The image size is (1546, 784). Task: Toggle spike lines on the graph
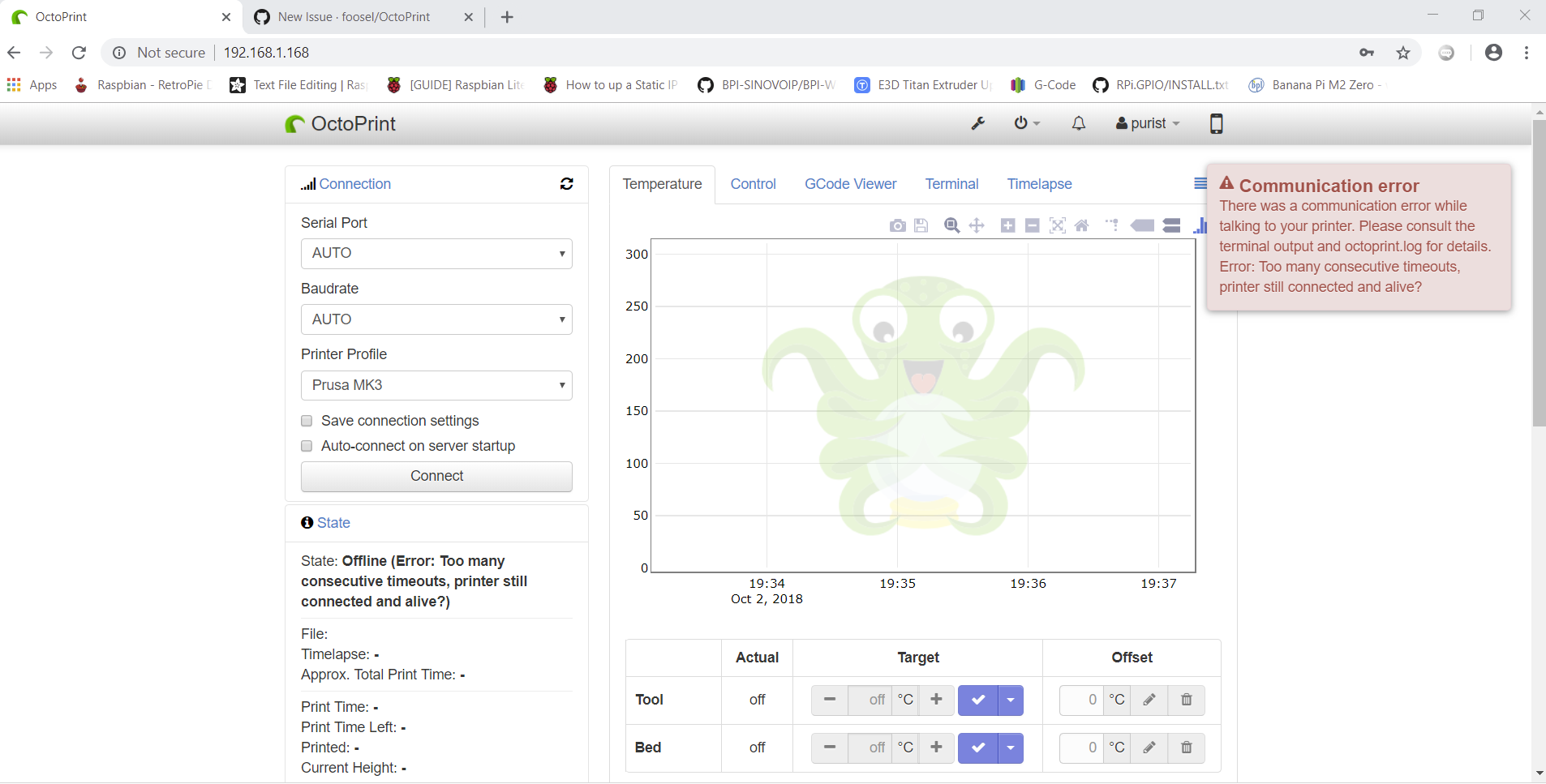pos(1112,225)
